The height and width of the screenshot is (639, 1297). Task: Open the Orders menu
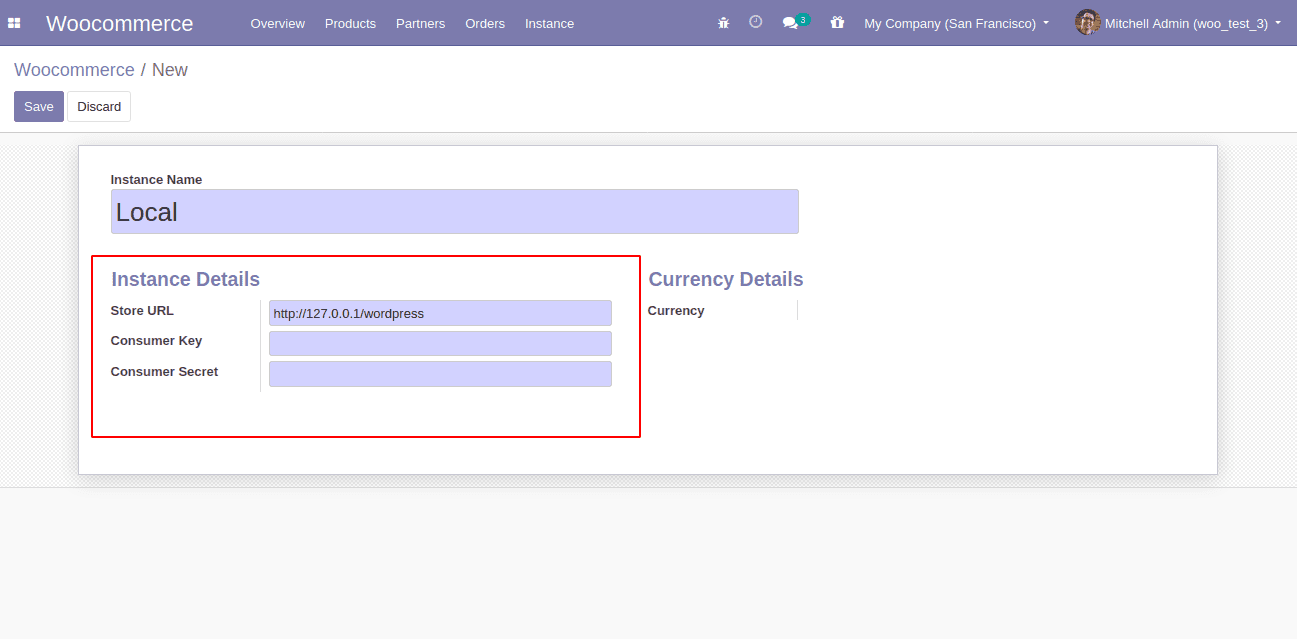click(485, 23)
